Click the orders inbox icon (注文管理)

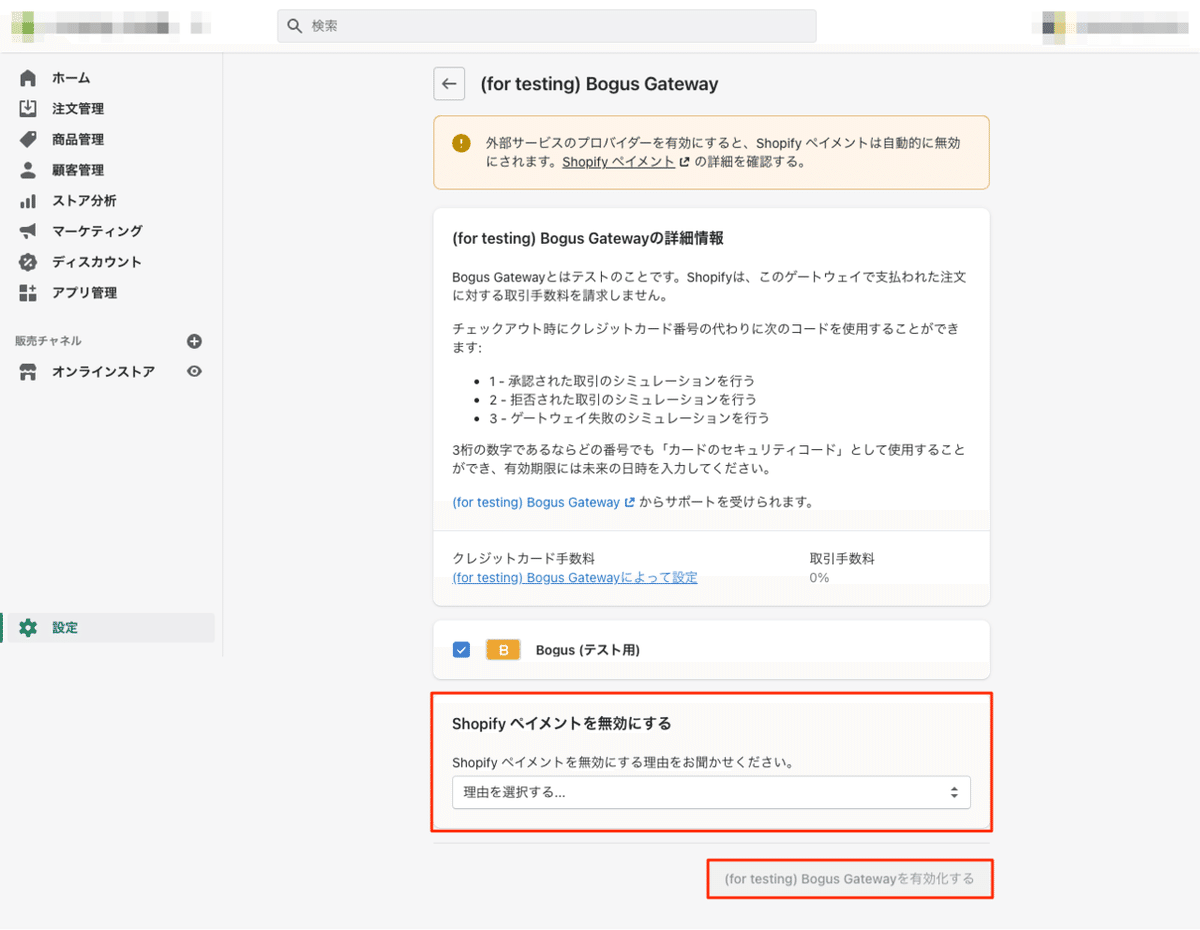pos(28,109)
